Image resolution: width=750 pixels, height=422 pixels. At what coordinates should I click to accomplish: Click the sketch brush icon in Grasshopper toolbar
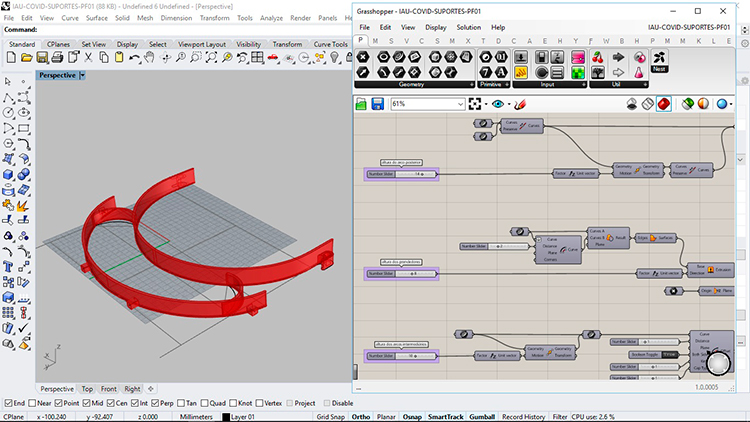[520, 104]
